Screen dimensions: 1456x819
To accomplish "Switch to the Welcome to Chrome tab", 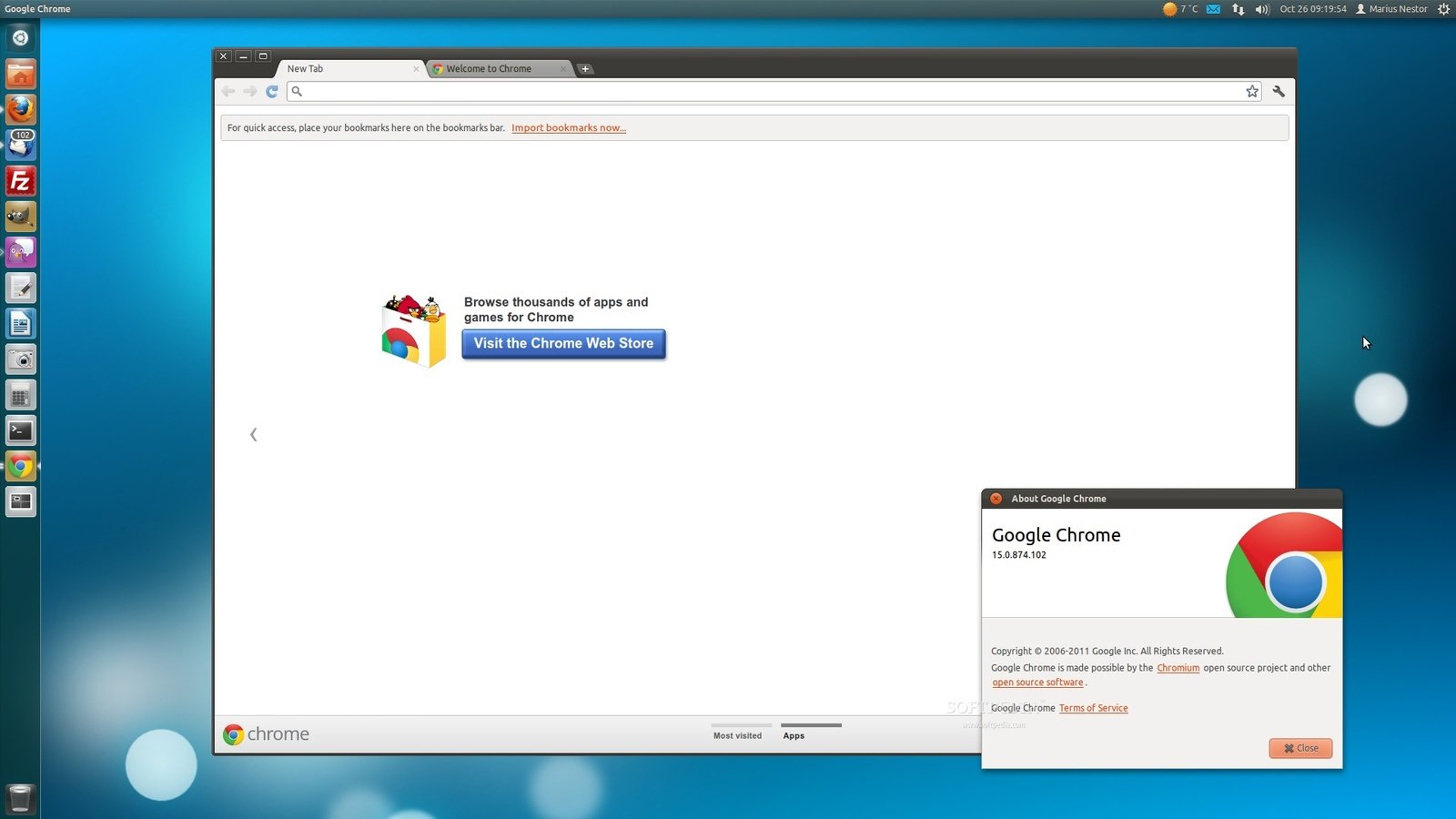I will coord(499,69).
